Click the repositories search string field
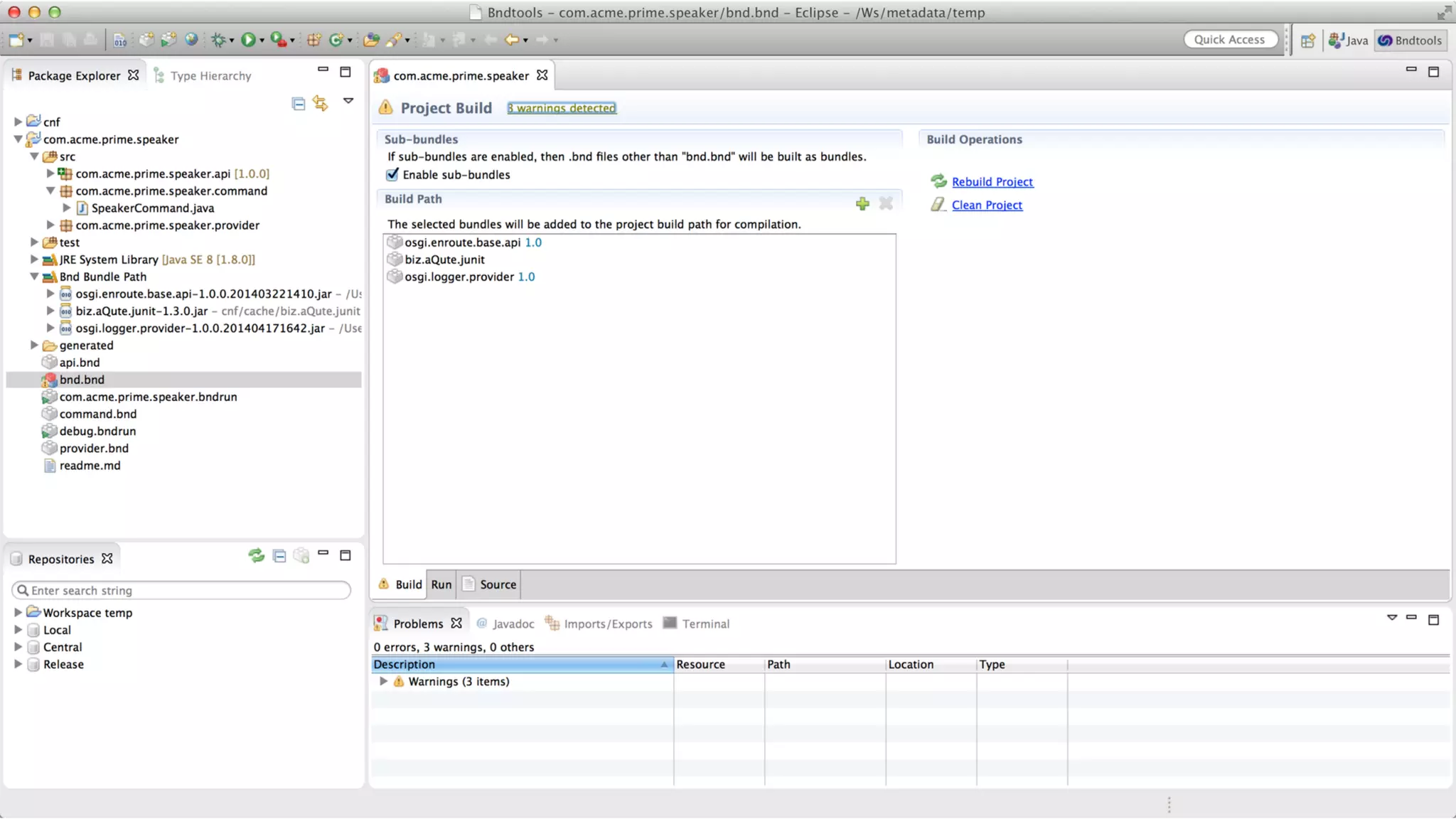Image resolution: width=1456 pixels, height=819 pixels. point(181,590)
